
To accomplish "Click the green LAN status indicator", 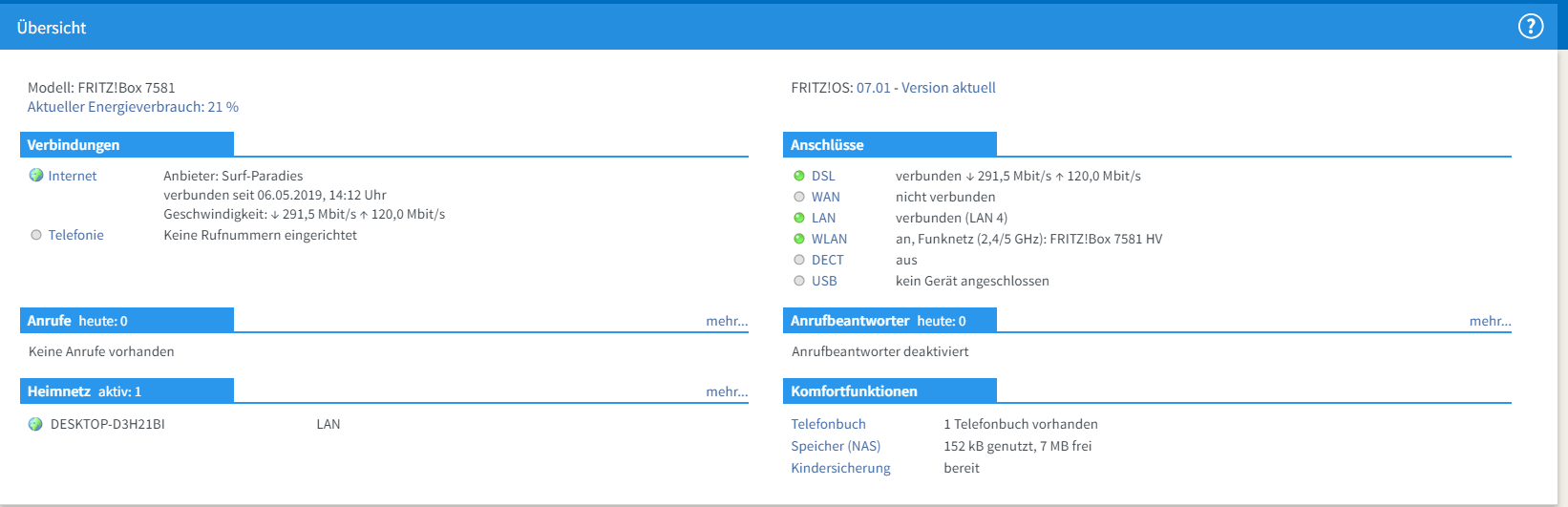I will point(799,218).
